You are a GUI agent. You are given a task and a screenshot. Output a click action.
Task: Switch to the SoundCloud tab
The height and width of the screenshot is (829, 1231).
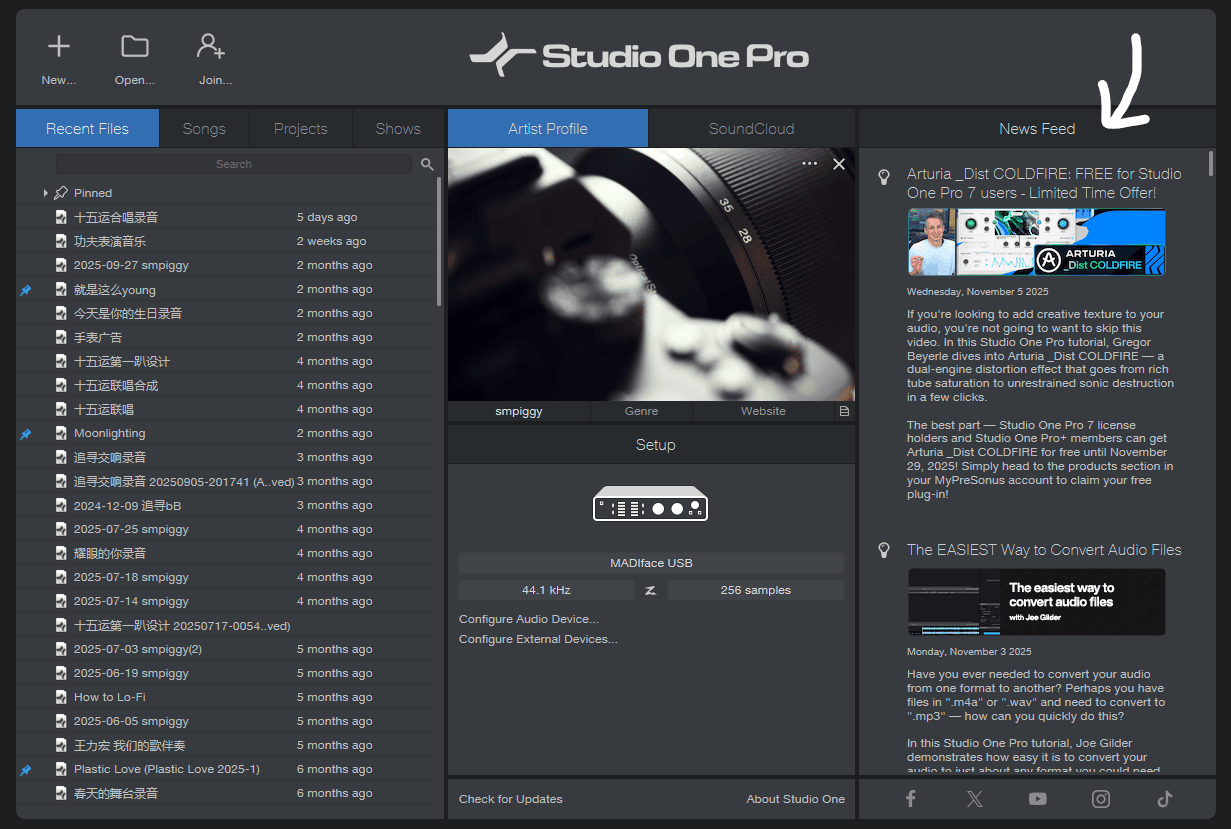tap(751, 129)
